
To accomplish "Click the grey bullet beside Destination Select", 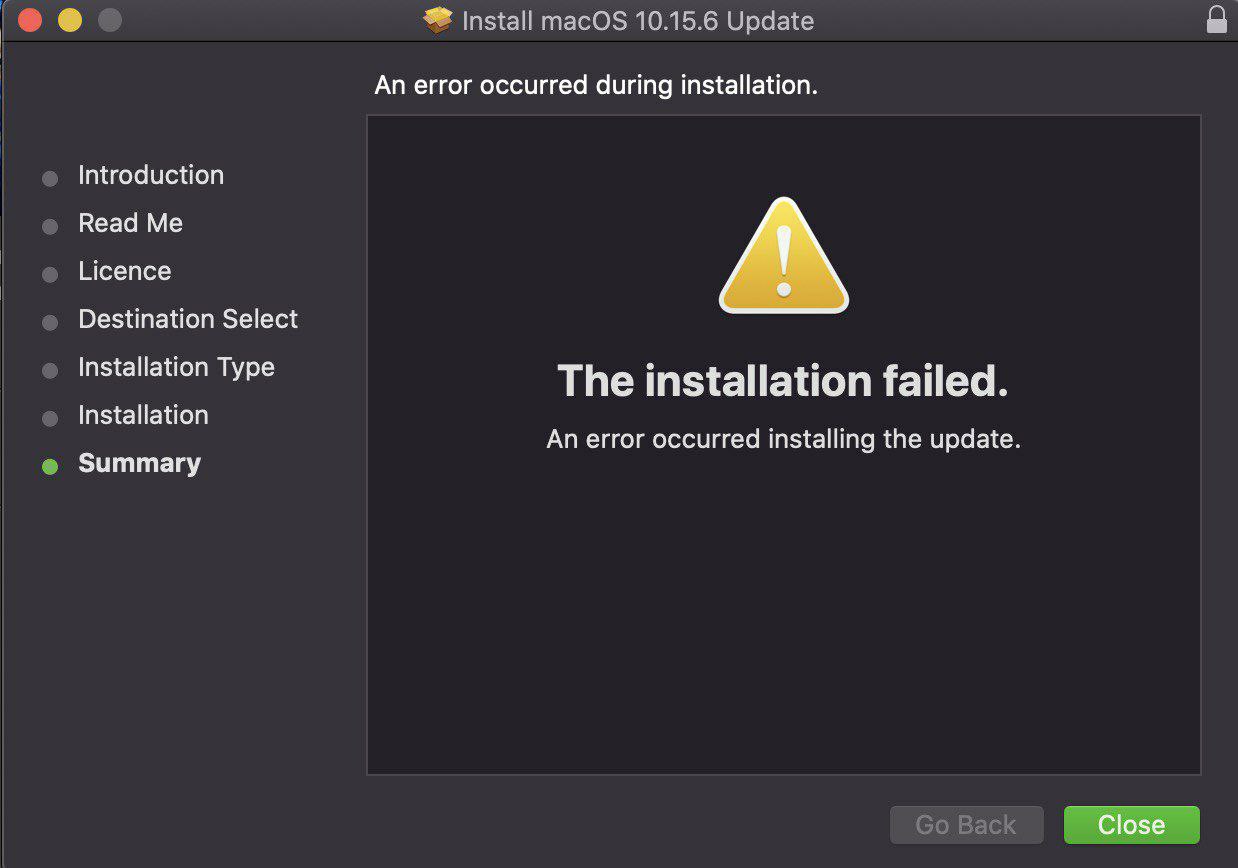I will pyautogui.click(x=50, y=323).
